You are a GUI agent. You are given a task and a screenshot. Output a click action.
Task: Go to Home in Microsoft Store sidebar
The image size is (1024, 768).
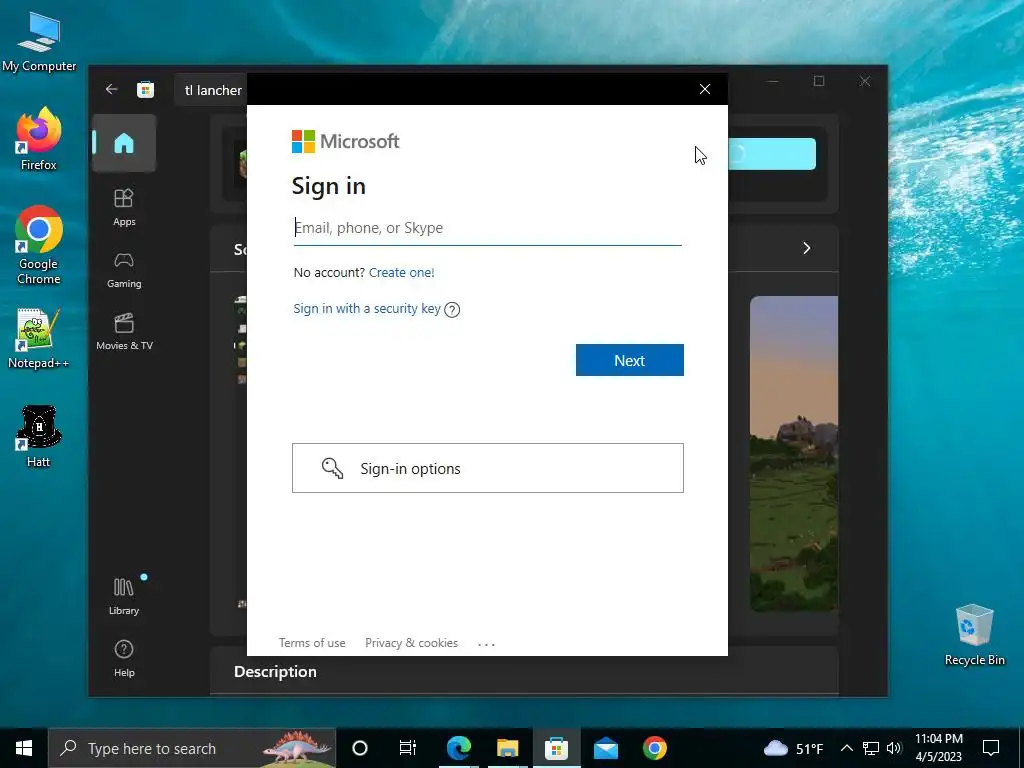pyautogui.click(x=124, y=143)
